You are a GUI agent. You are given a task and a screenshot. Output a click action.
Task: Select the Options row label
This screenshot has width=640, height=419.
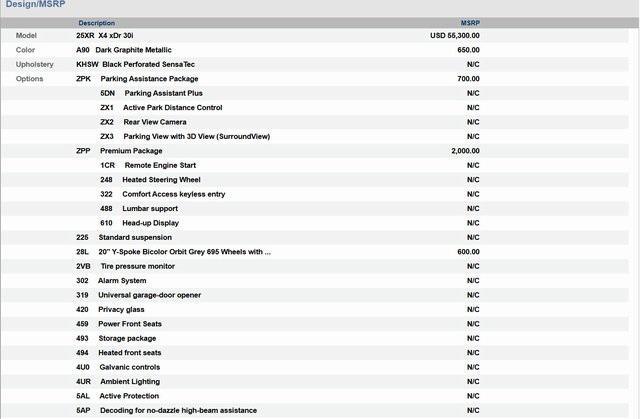tap(29, 79)
